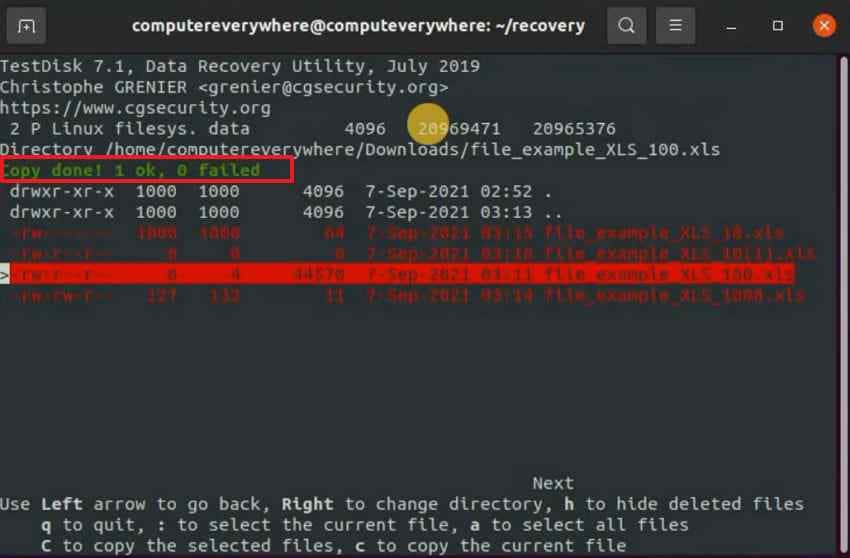Close the terminal with the orange X
Image resolution: width=850 pixels, height=558 pixels.
824,25
